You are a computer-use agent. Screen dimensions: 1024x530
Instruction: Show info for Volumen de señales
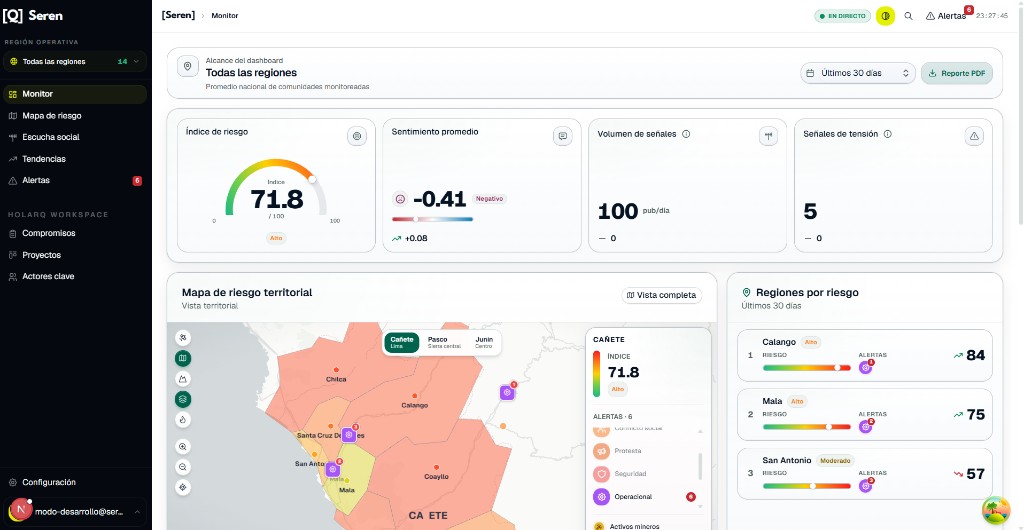[686, 134]
